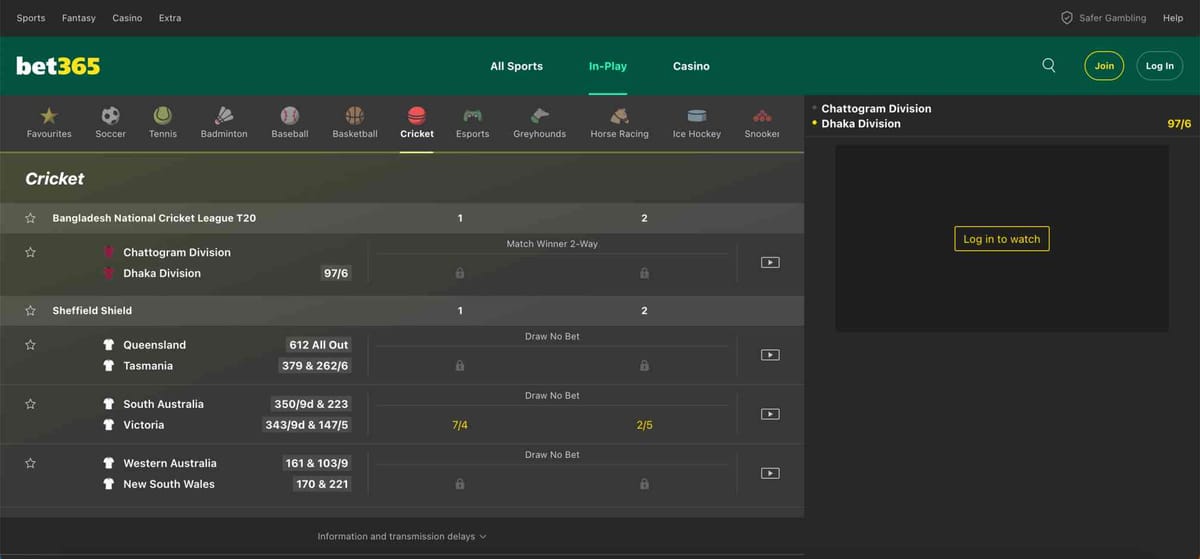The height and width of the screenshot is (559, 1200).
Task: Favourite the Bangladesh National Cricket League T20
Action: pos(31,218)
